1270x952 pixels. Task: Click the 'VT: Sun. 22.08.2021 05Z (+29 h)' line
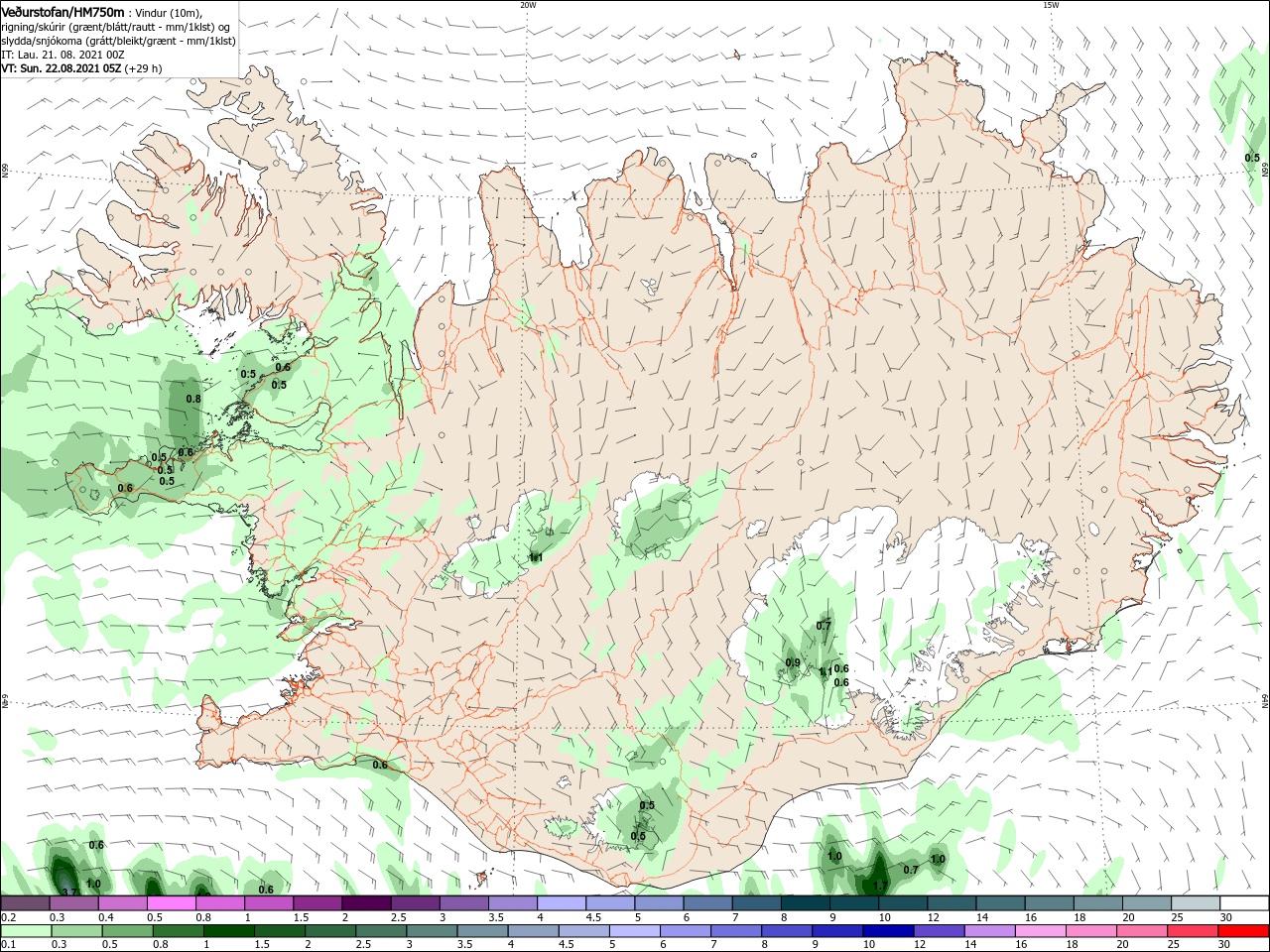pyautogui.click(x=81, y=68)
